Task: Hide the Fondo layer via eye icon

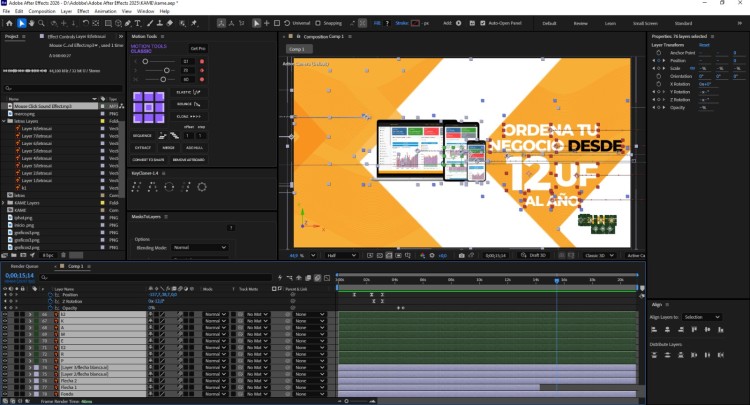Action: coord(5,394)
